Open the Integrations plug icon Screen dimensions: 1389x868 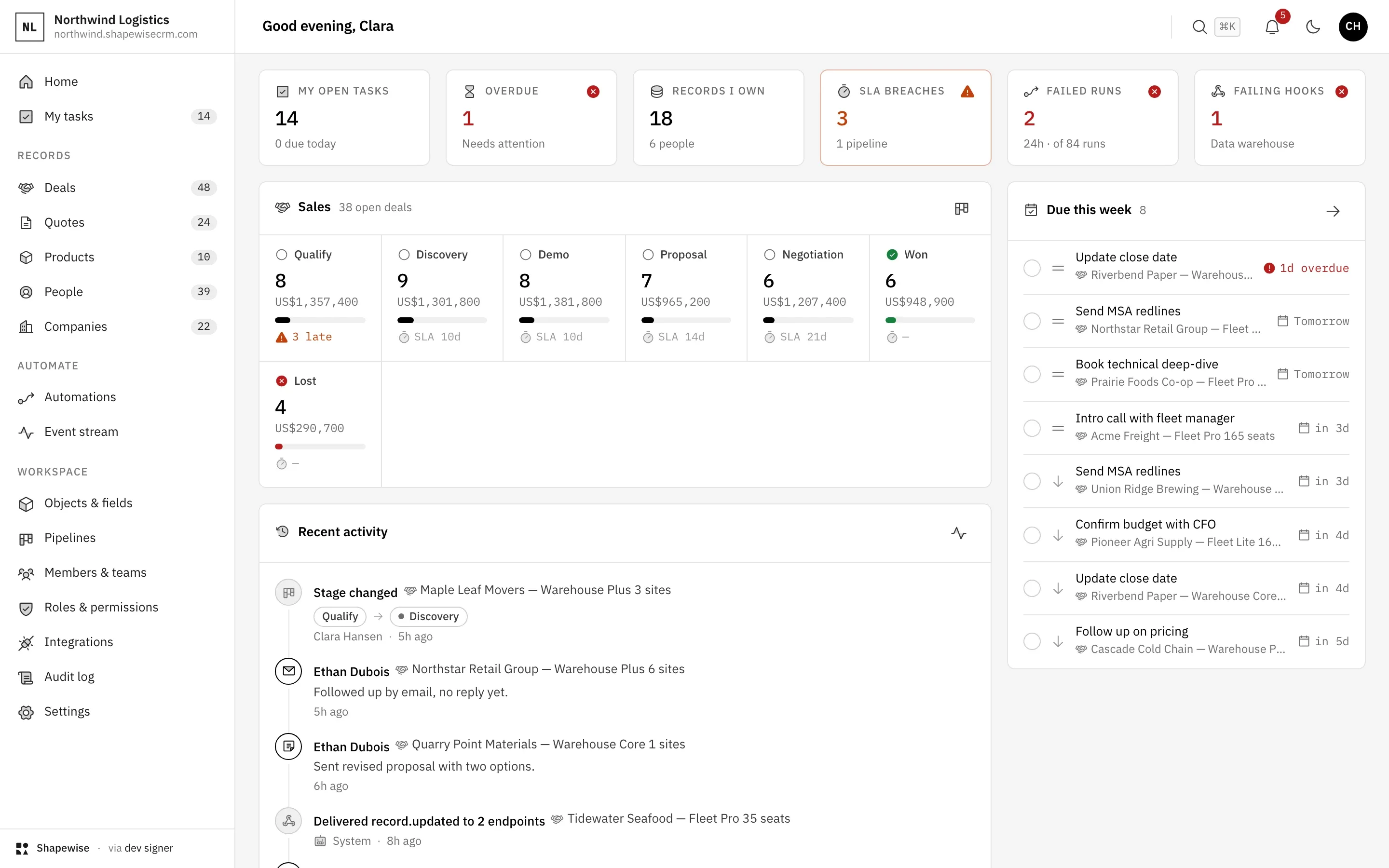point(26,642)
